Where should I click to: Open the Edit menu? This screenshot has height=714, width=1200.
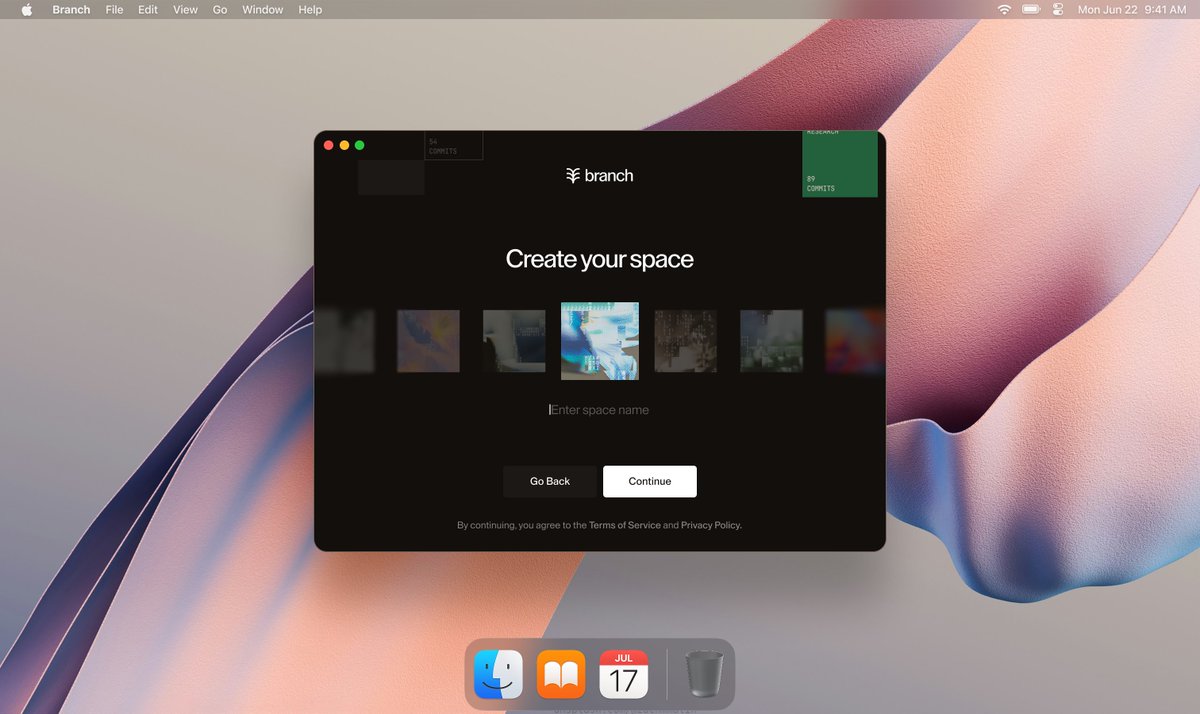tap(148, 9)
